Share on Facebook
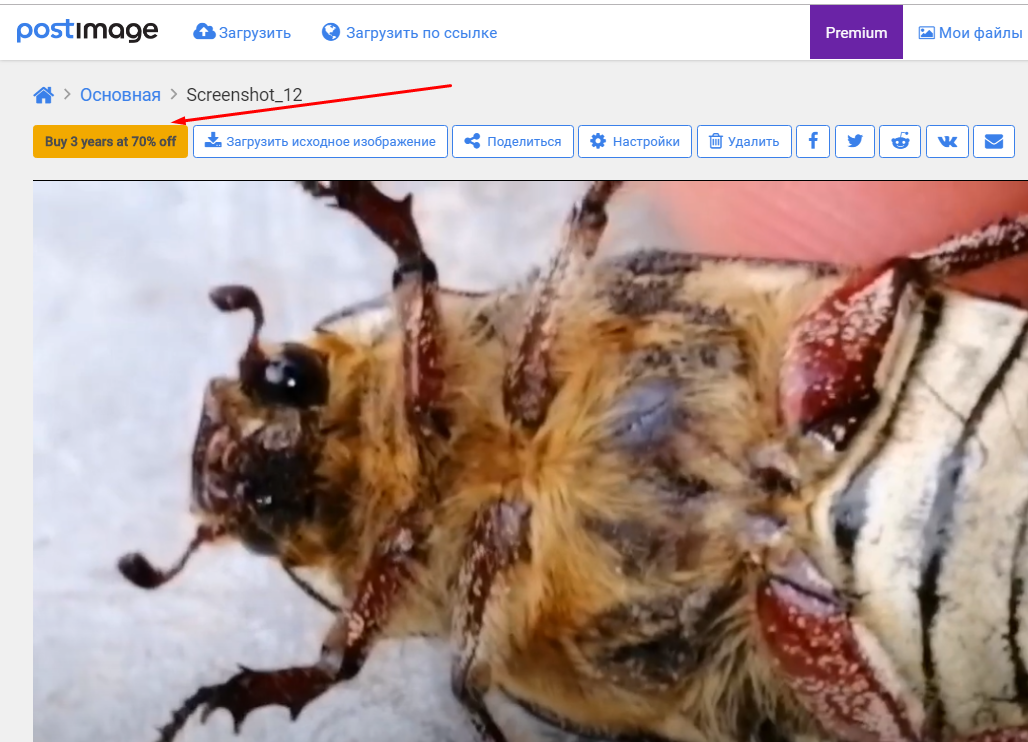The height and width of the screenshot is (742, 1028). (x=813, y=142)
